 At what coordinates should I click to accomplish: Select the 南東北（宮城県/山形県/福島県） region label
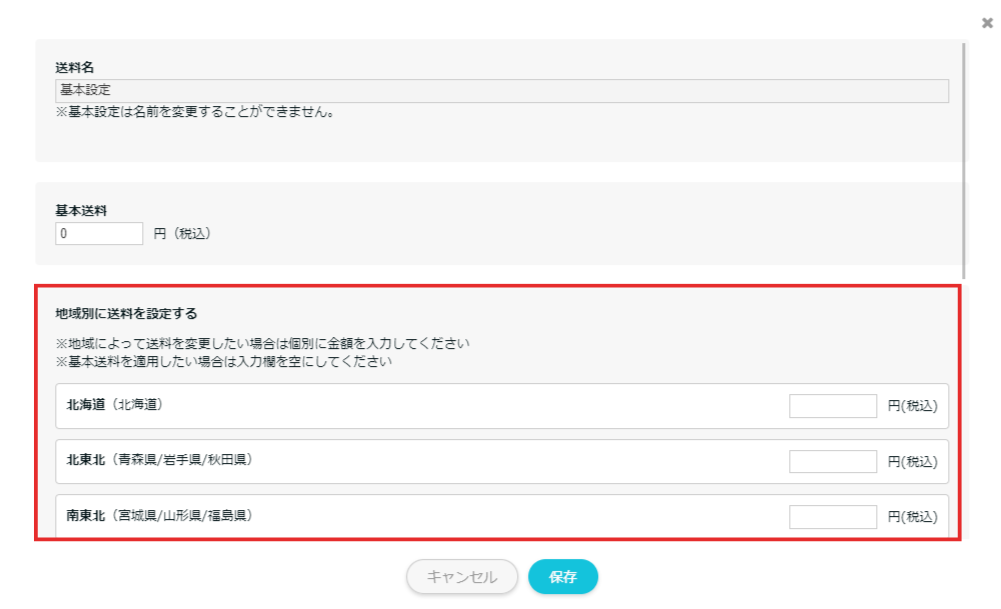pyautogui.click(x=158, y=516)
